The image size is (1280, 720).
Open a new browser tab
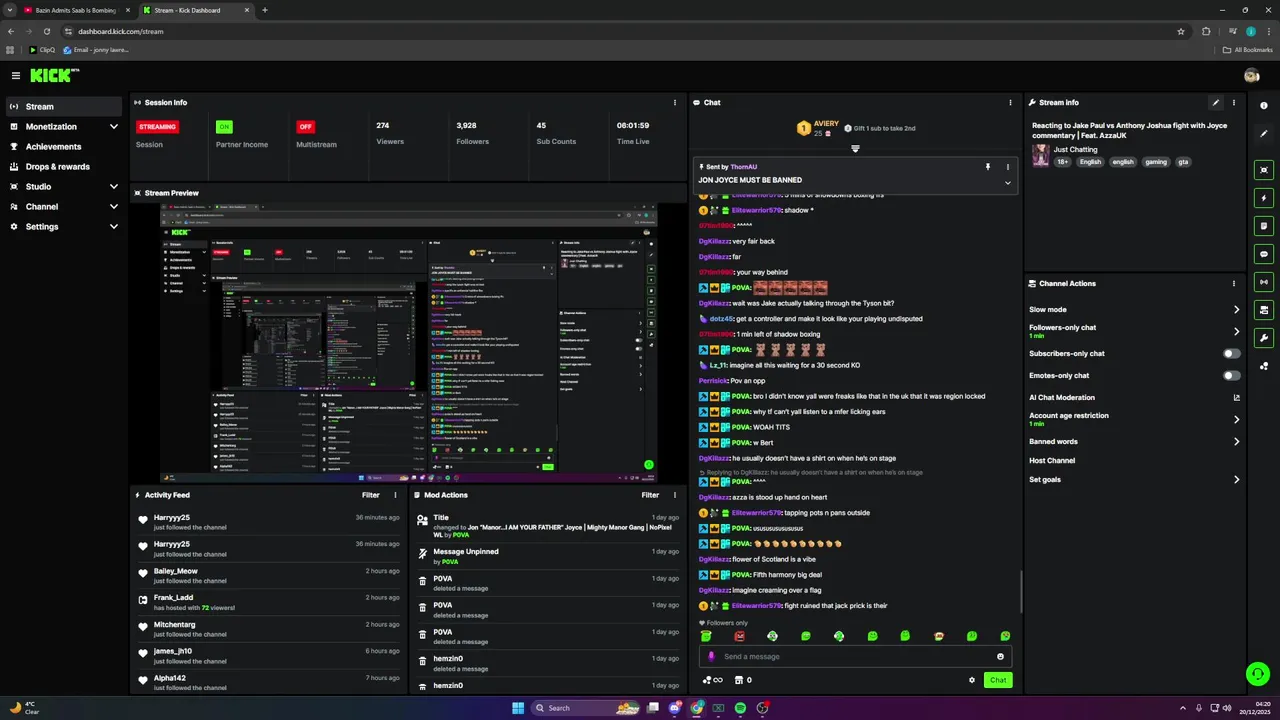pos(265,10)
